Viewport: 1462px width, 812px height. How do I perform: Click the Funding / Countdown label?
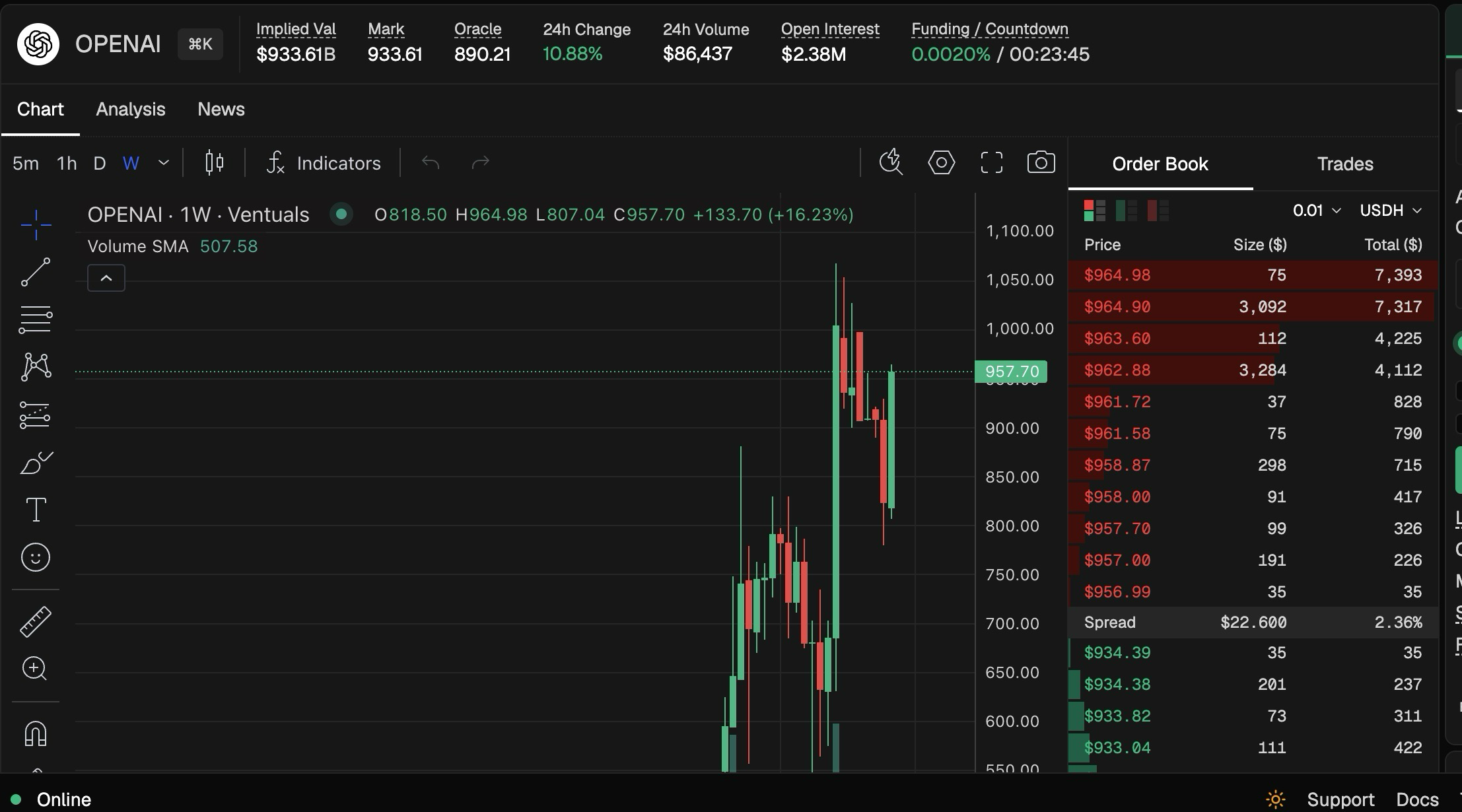point(990,29)
